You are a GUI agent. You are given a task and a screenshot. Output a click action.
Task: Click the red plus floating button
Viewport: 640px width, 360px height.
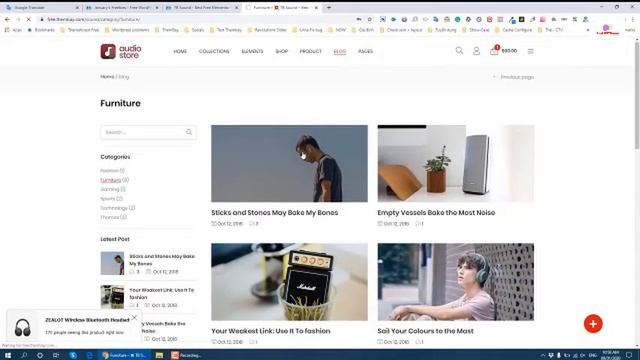(x=593, y=324)
